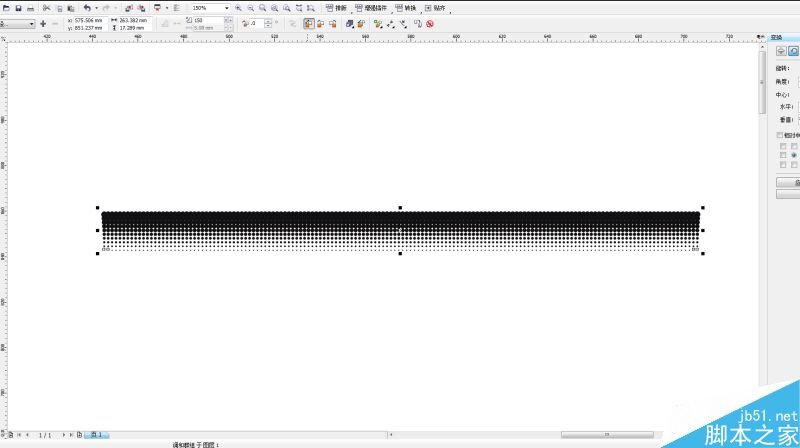Open a file with the folder icon
The width and height of the screenshot is (800, 448).
click(6, 8)
